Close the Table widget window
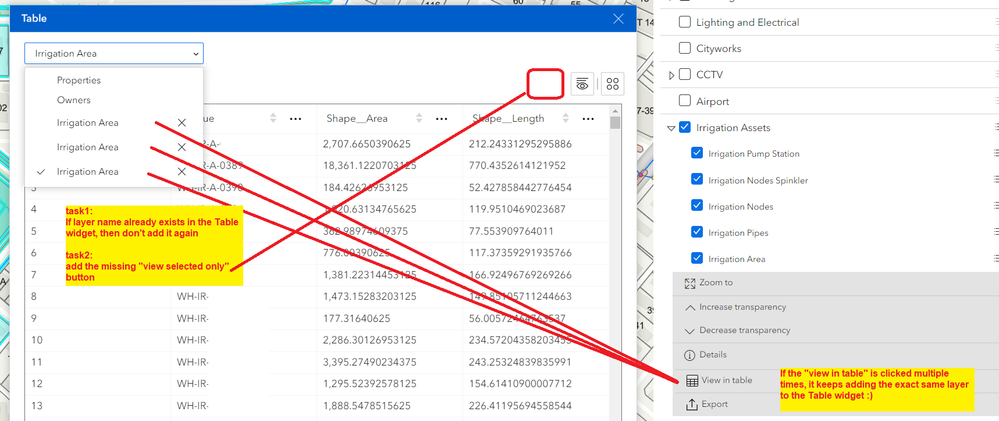Viewport: 999px width, 421px height. [x=618, y=18]
